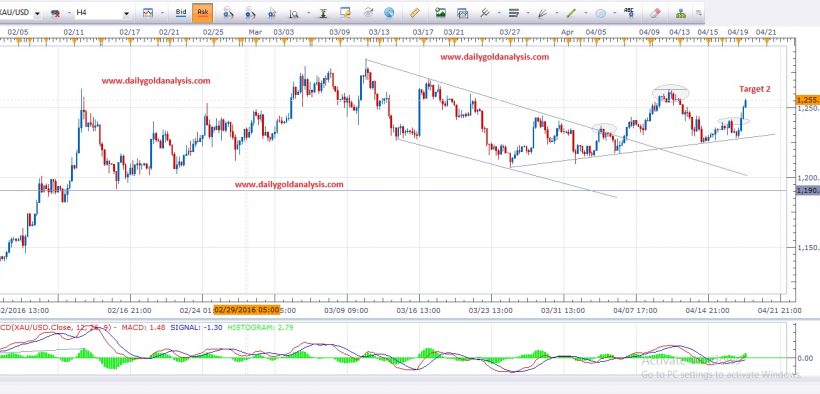Select the ellipse drawn at the April 13 high

click(x=670, y=92)
